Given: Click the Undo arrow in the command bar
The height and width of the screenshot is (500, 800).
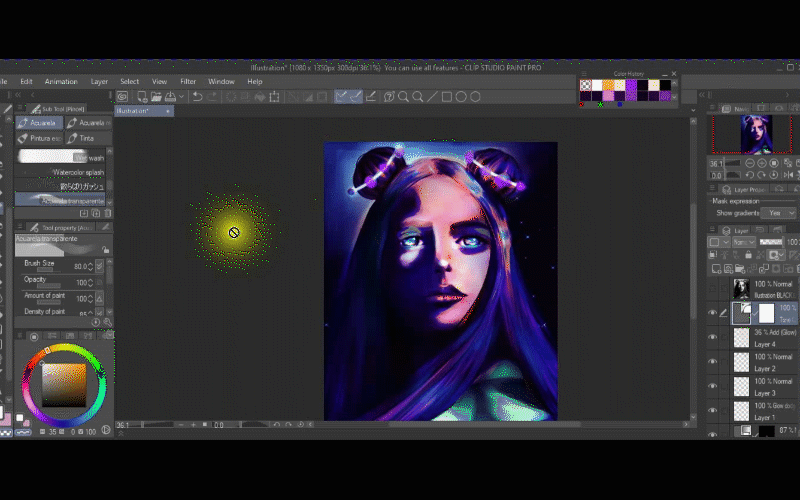Looking at the screenshot, I should (197, 97).
